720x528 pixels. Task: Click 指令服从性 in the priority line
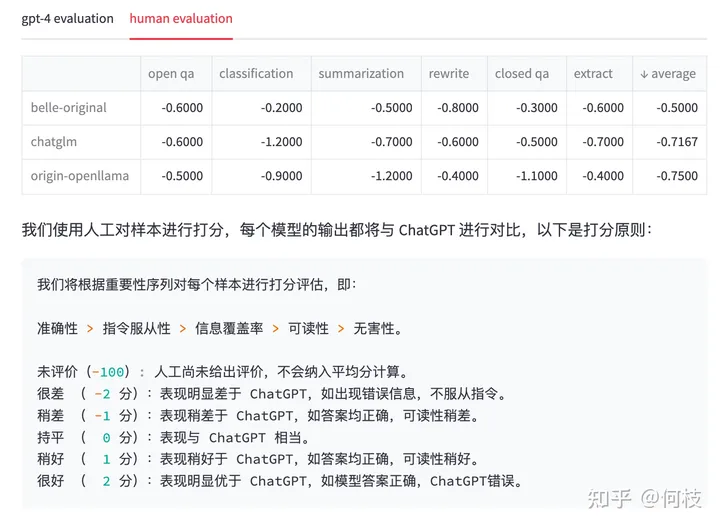[136, 329]
